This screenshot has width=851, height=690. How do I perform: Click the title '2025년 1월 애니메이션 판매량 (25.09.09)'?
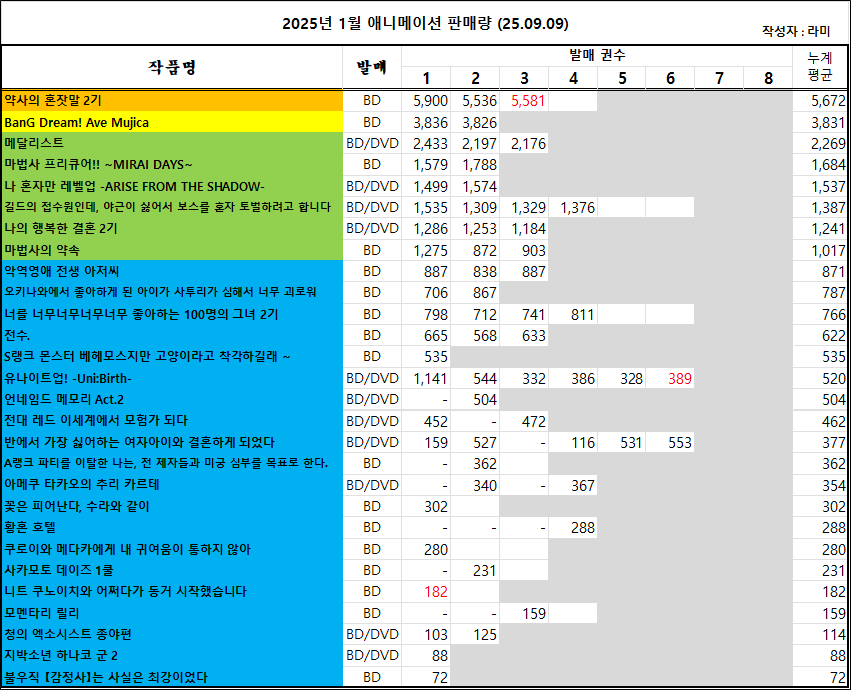click(x=425, y=23)
